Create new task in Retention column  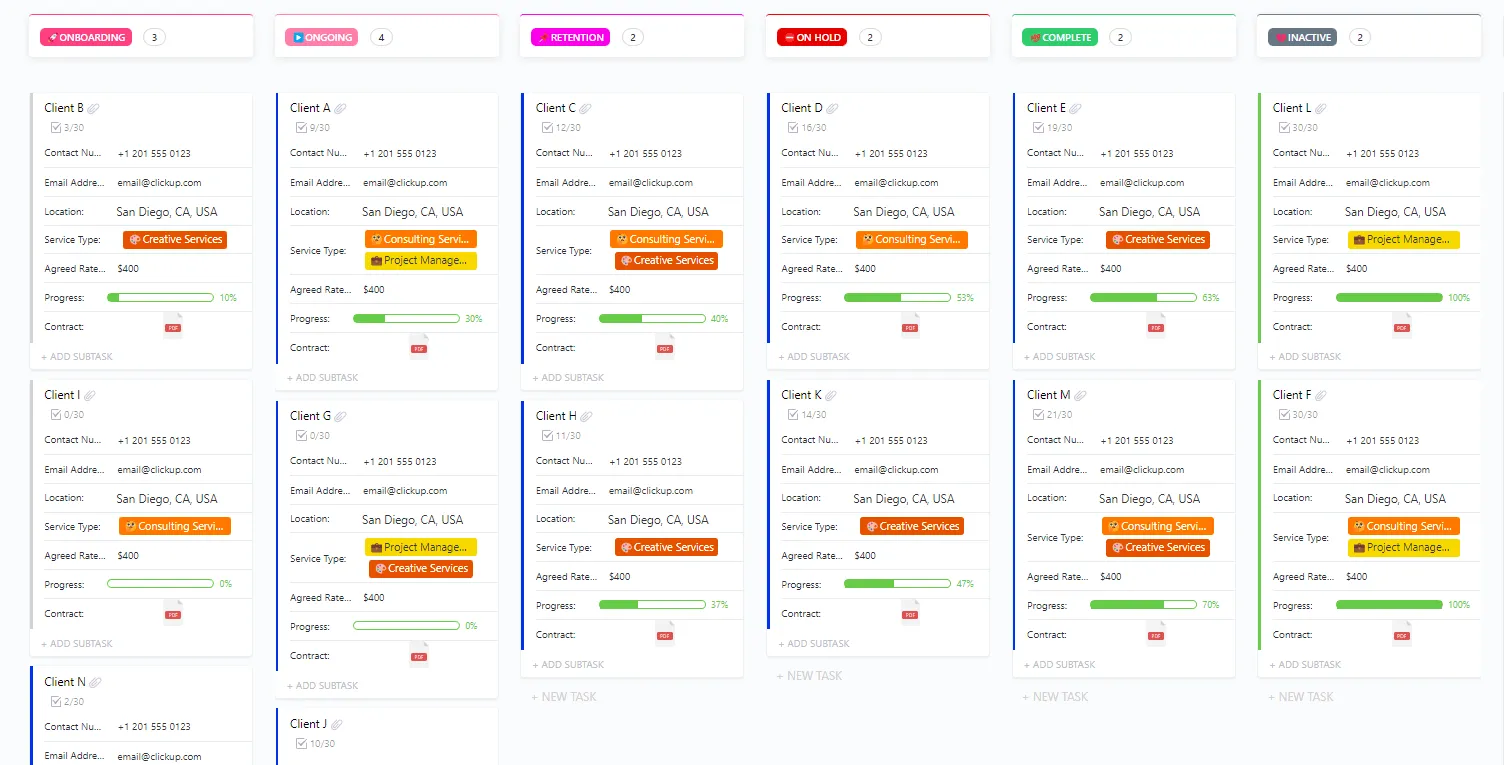point(564,696)
